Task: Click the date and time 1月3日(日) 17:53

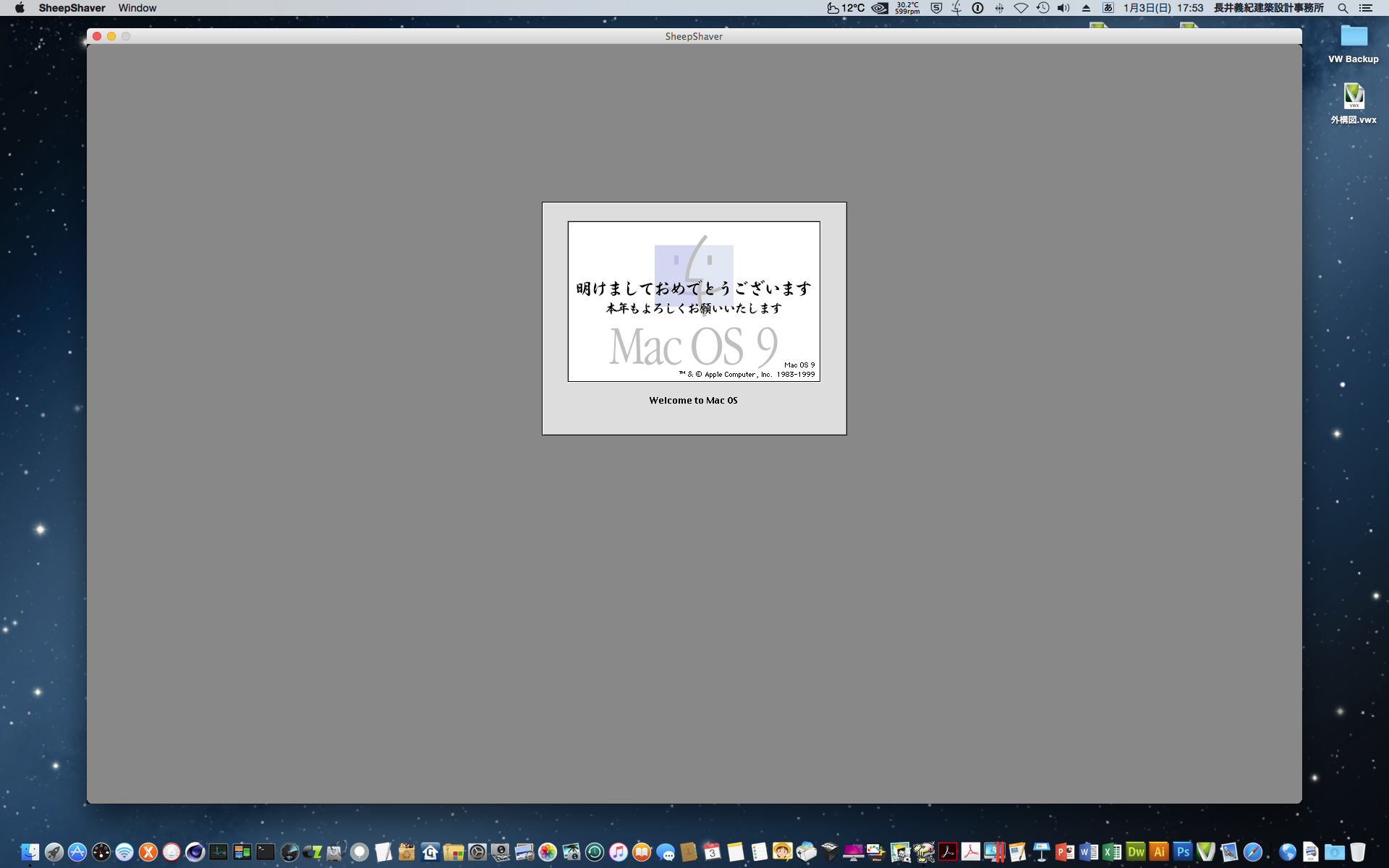Action: (1163, 8)
